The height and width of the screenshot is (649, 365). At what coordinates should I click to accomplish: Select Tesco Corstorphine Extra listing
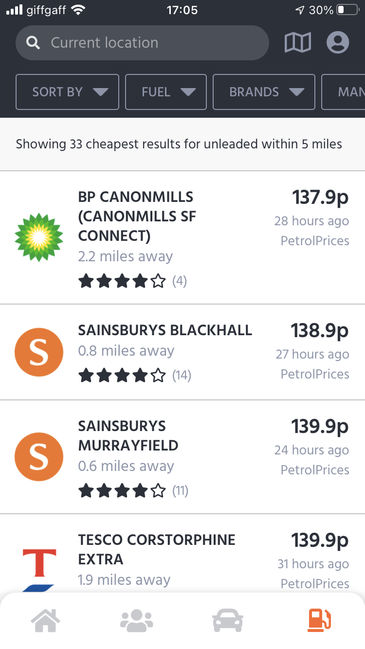pyautogui.click(x=182, y=553)
